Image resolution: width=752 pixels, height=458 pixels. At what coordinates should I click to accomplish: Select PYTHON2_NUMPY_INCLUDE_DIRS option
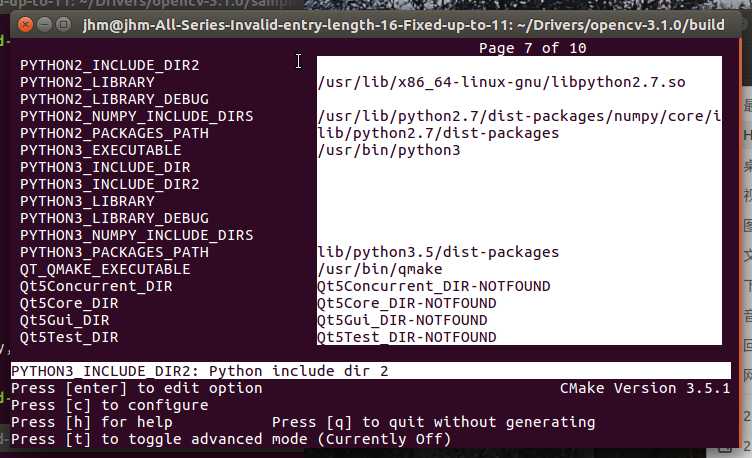[137, 116]
